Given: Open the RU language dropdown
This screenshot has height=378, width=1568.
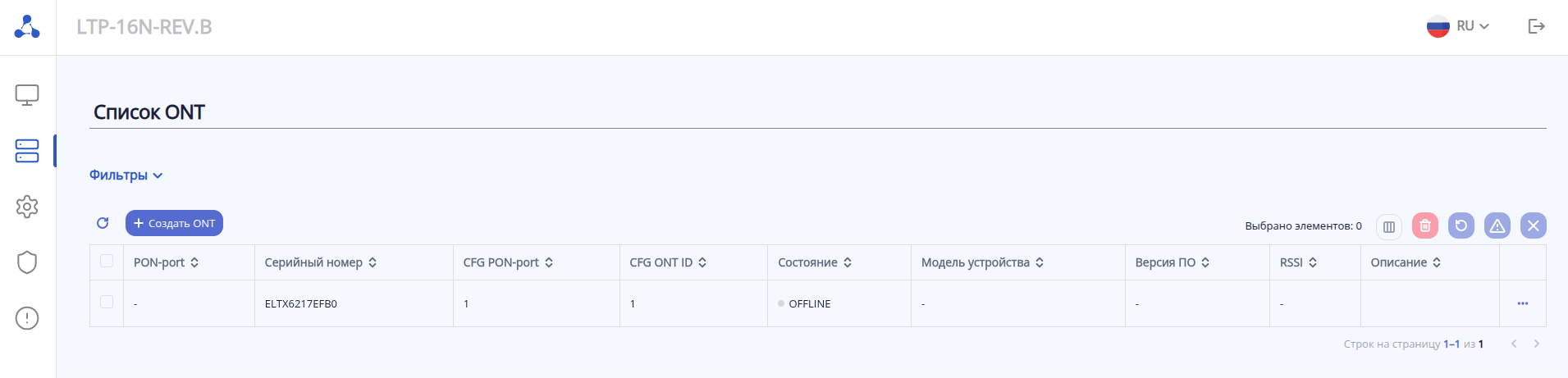Looking at the screenshot, I should [1458, 26].
